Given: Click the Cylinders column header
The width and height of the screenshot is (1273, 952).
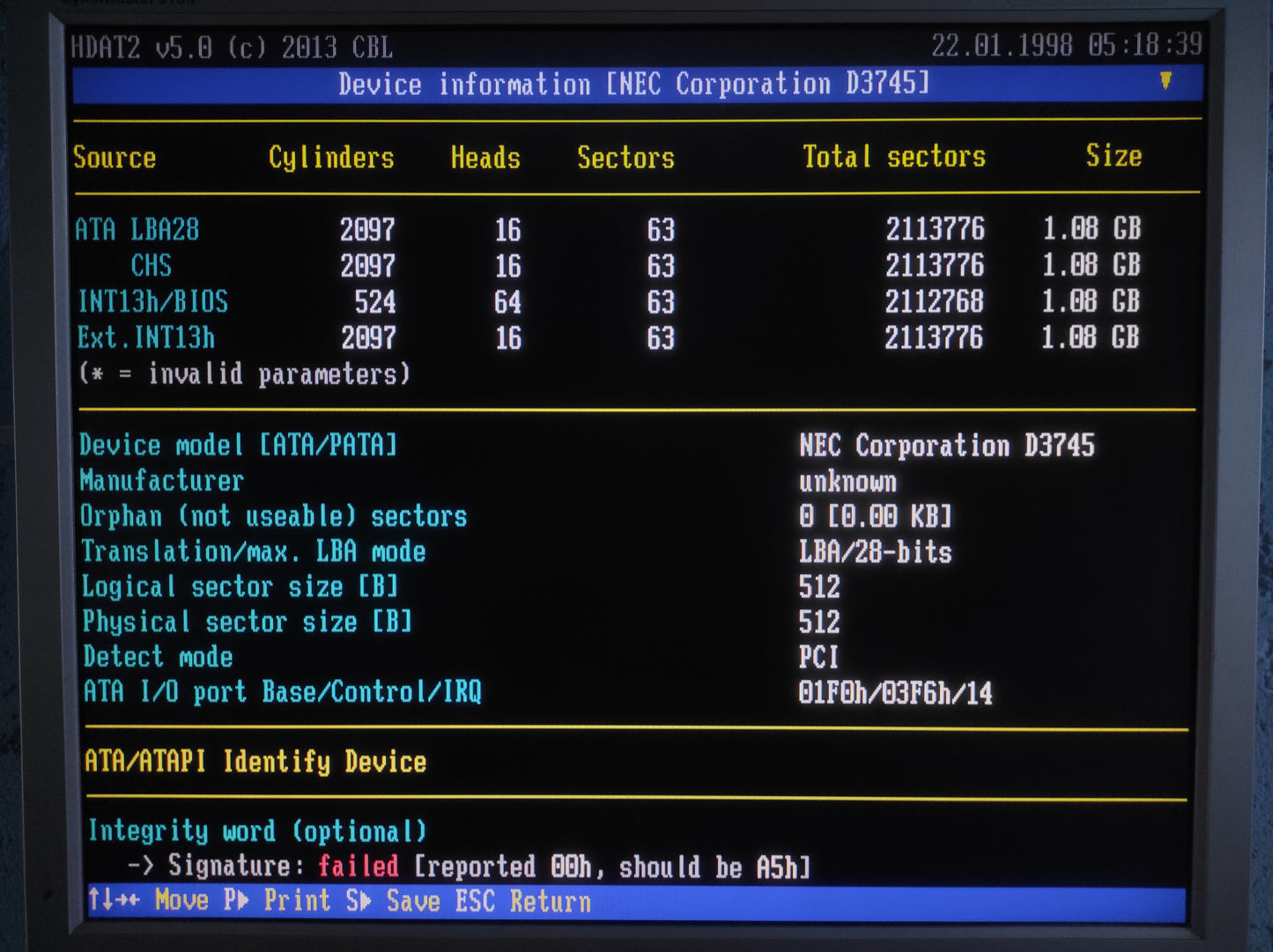Looking at the screenshot, I should [331, 158].
